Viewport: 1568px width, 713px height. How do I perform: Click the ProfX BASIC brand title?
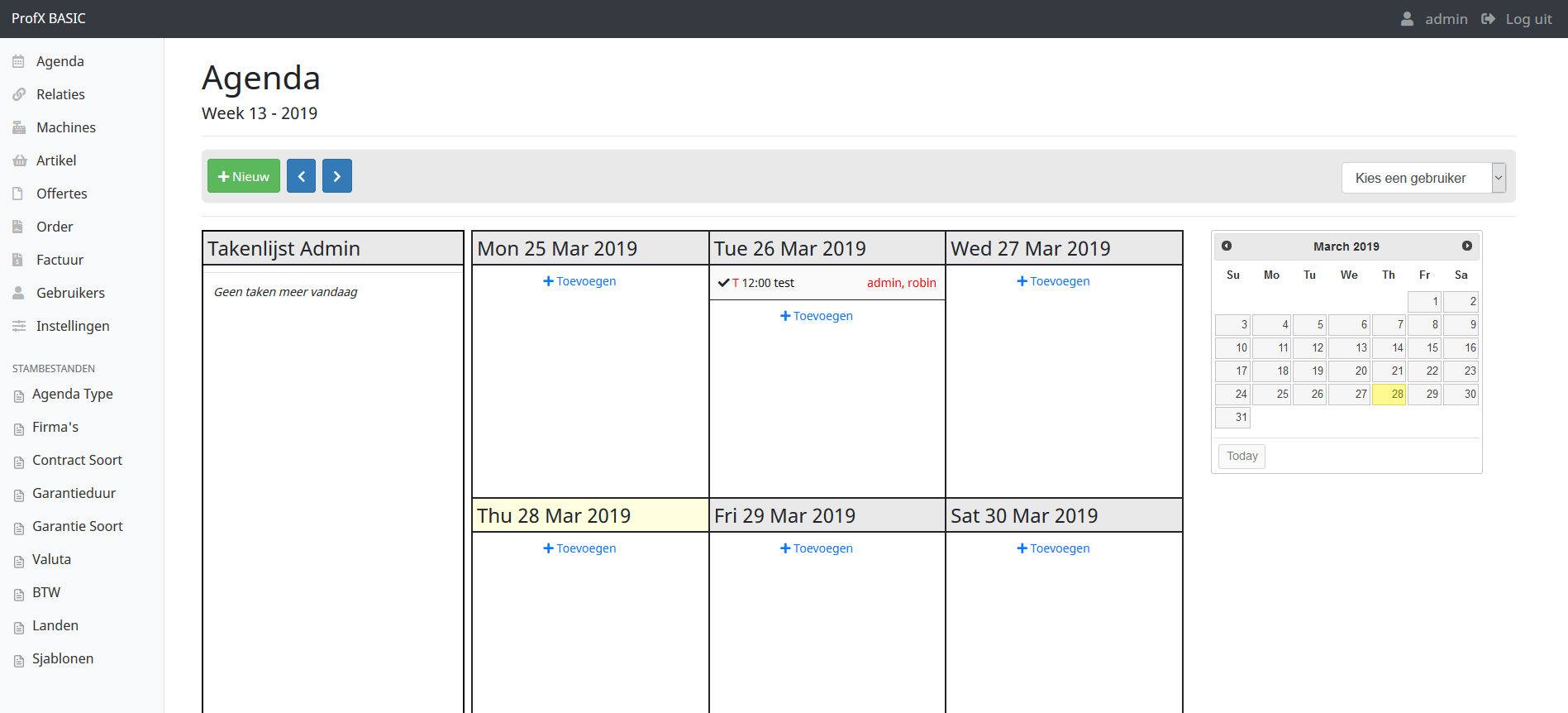click(x=49, y=18)
